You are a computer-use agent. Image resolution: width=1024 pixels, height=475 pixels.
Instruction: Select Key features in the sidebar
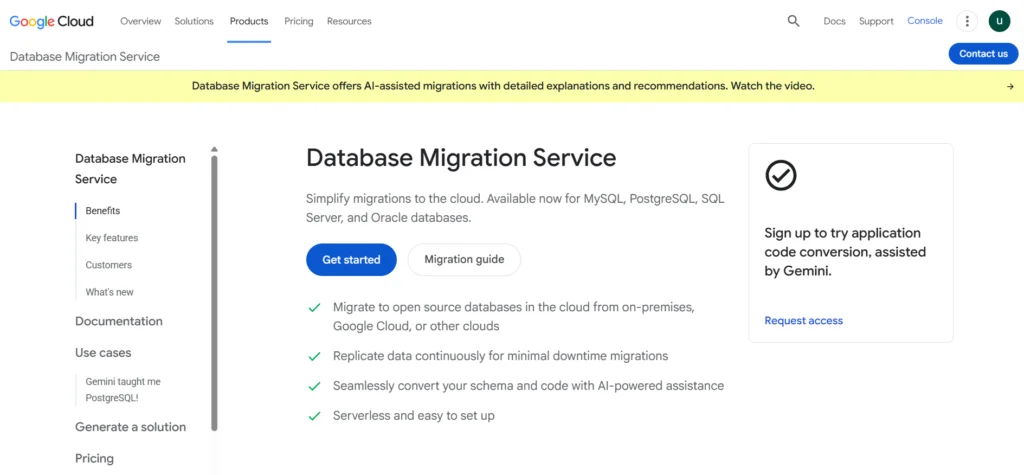(x=112, y=238)
